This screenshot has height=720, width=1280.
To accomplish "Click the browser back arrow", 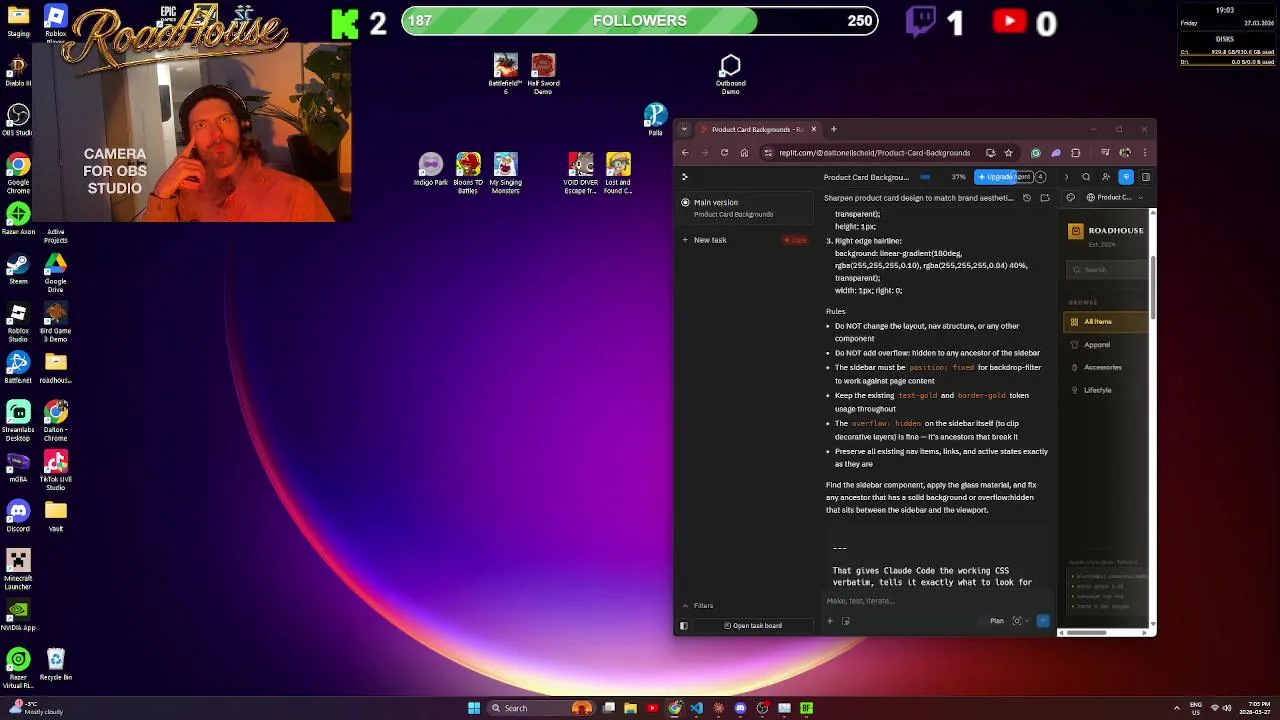I will pos(685,153).
